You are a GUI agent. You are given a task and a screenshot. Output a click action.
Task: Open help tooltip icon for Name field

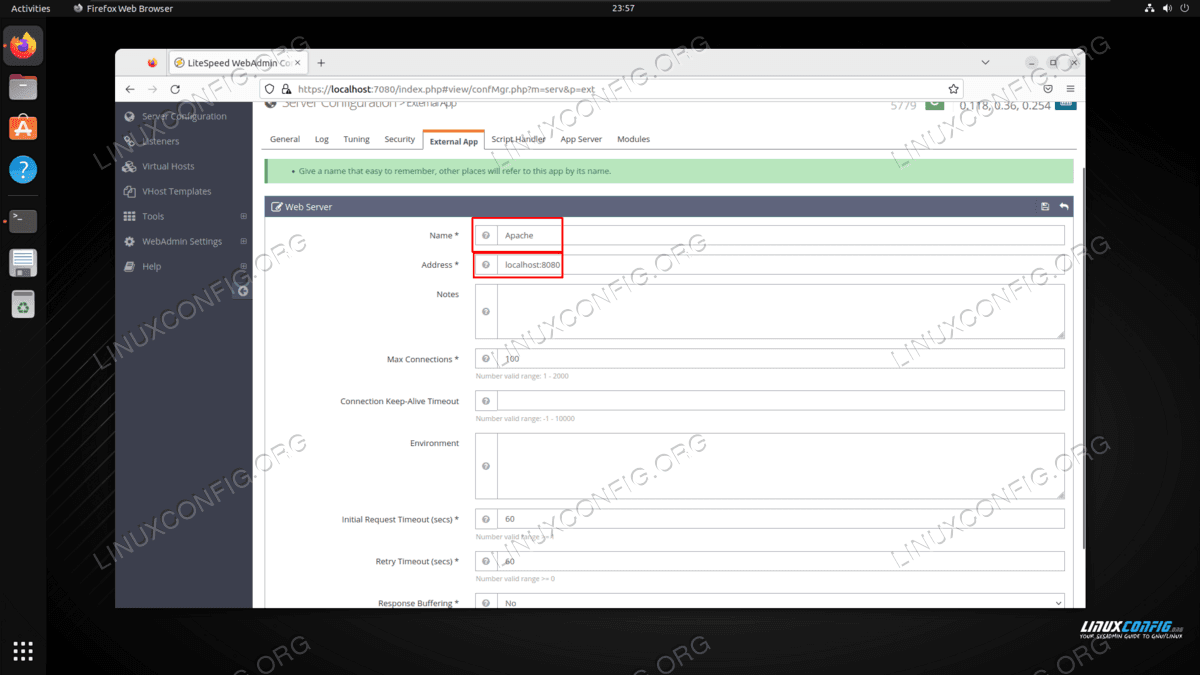(x=486, y=235)
